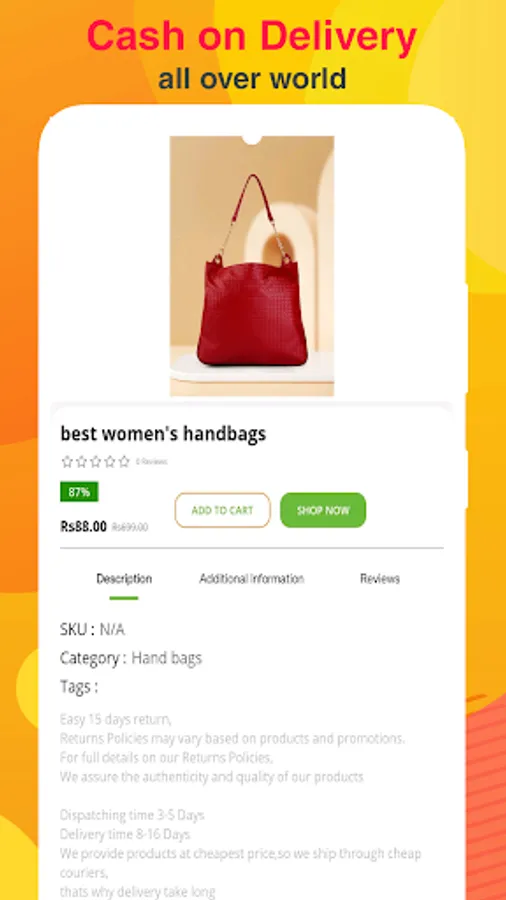Tap the second rating star

(81, 461)
